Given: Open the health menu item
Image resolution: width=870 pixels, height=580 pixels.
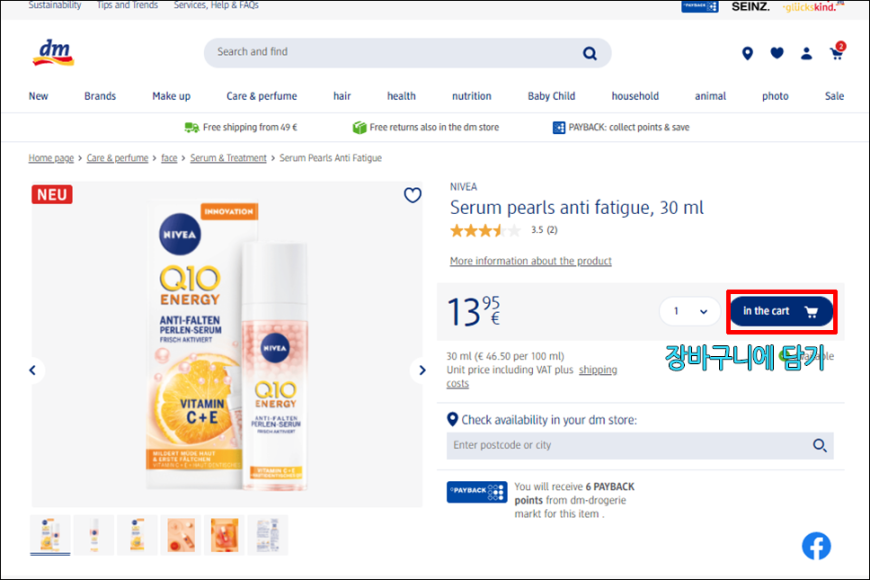Looking at the screenshot, I should click(401, 96).
